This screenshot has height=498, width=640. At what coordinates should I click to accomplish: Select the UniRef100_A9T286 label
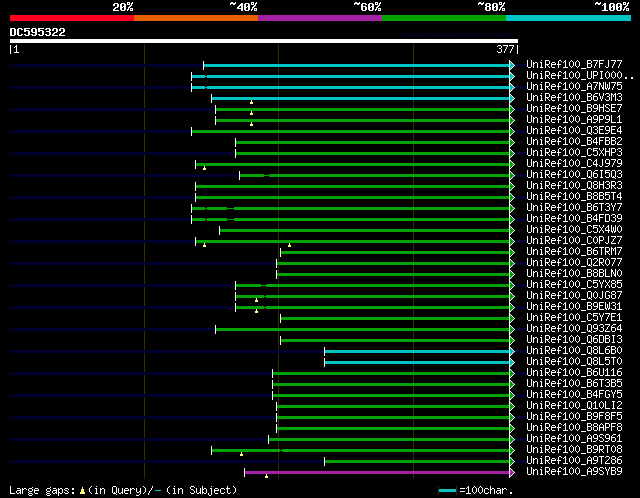(574, 461)
